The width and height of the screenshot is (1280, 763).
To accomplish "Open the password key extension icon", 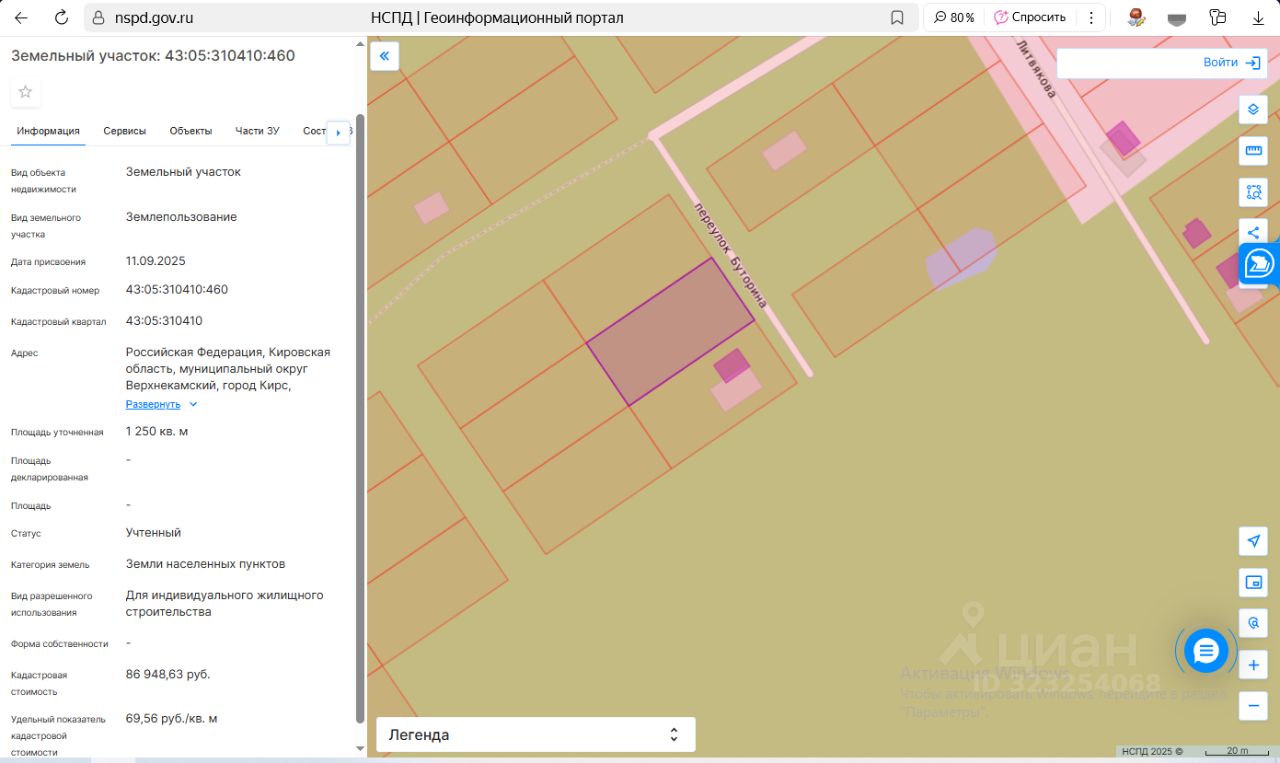I will click(x=1217, y=17).
